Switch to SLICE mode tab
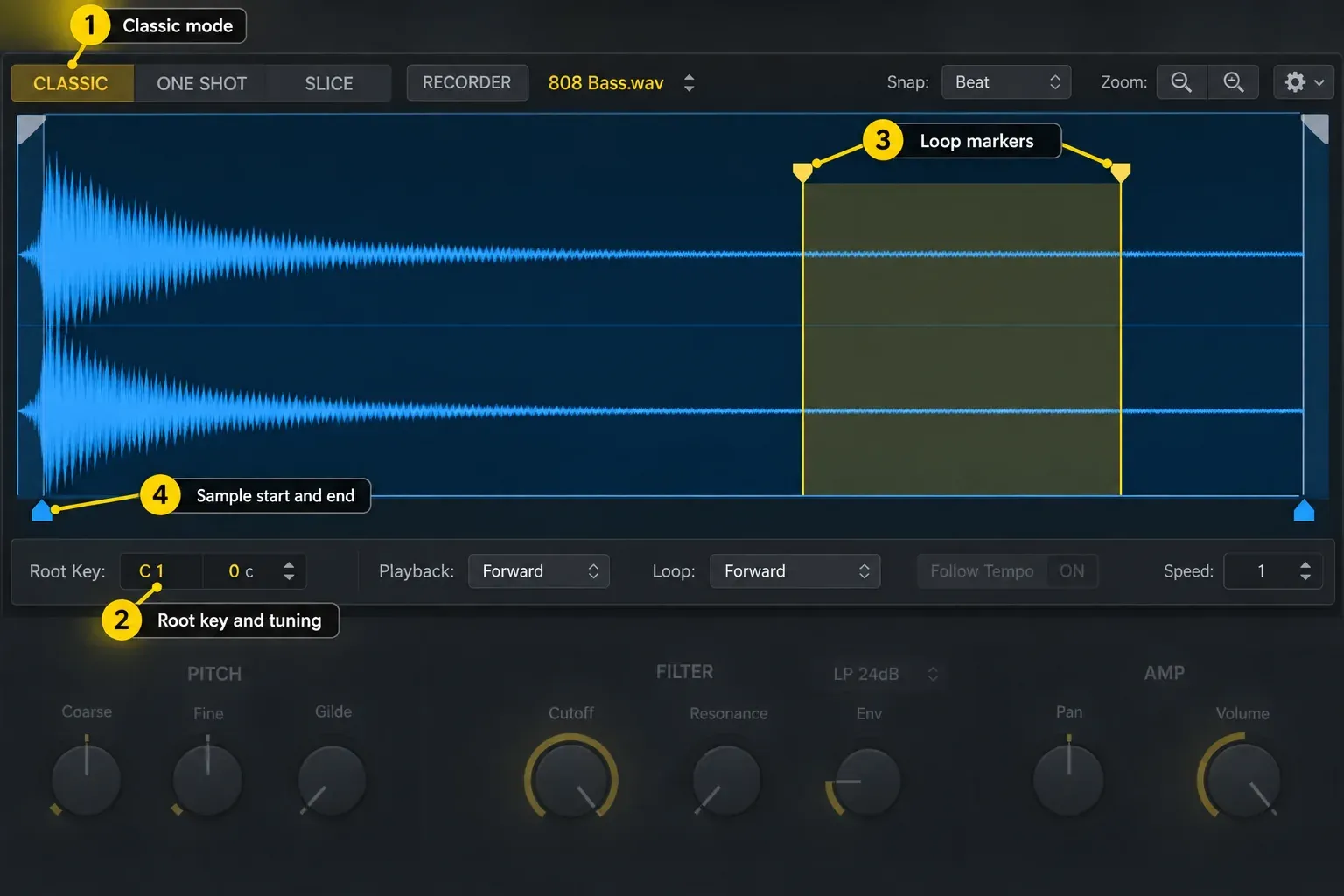Screen dimensions: 1344x896 329,83
